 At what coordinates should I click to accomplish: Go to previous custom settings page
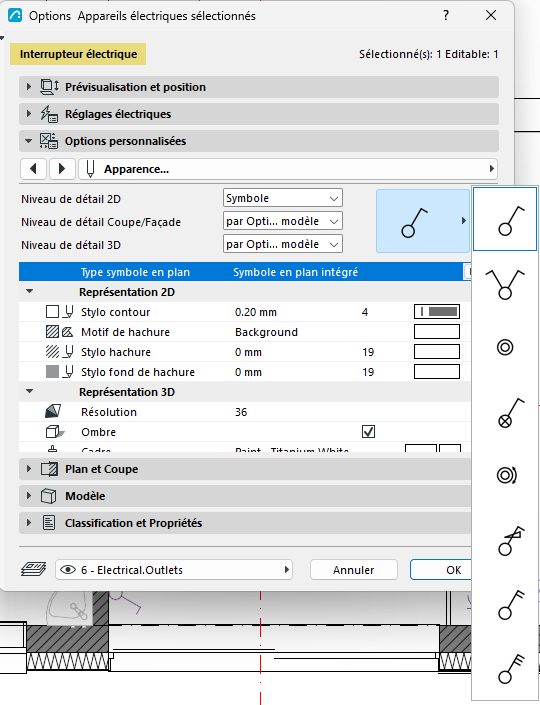click(x=33, y=169)
